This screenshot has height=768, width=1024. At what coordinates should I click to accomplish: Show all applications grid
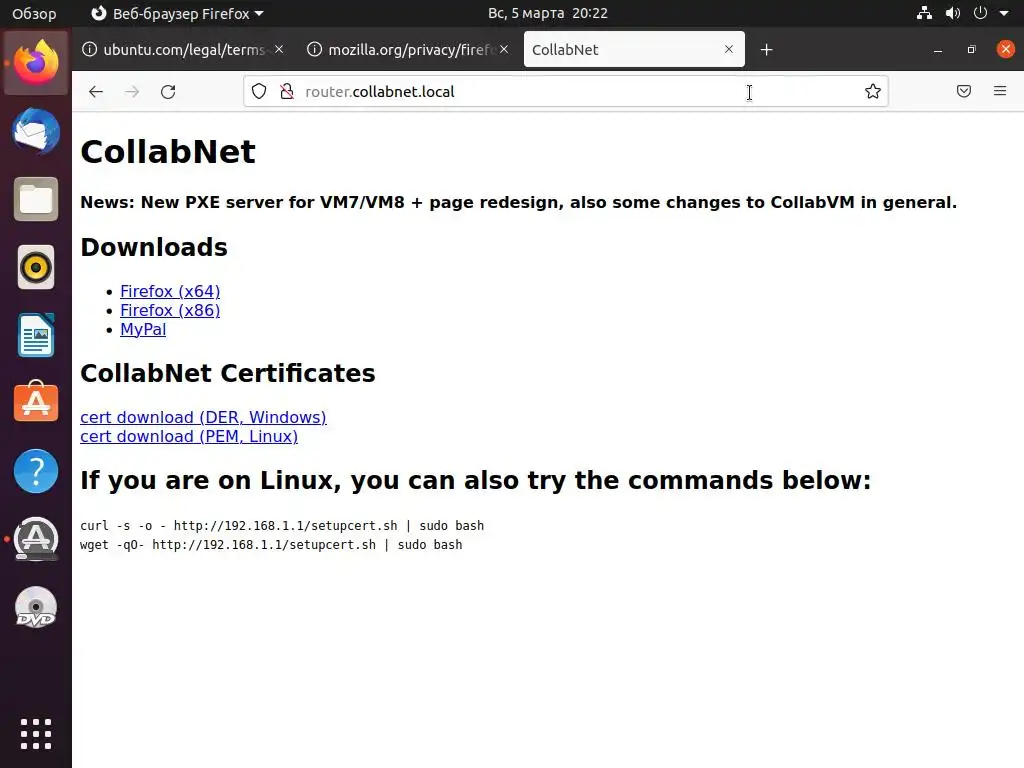click(36, 734)
